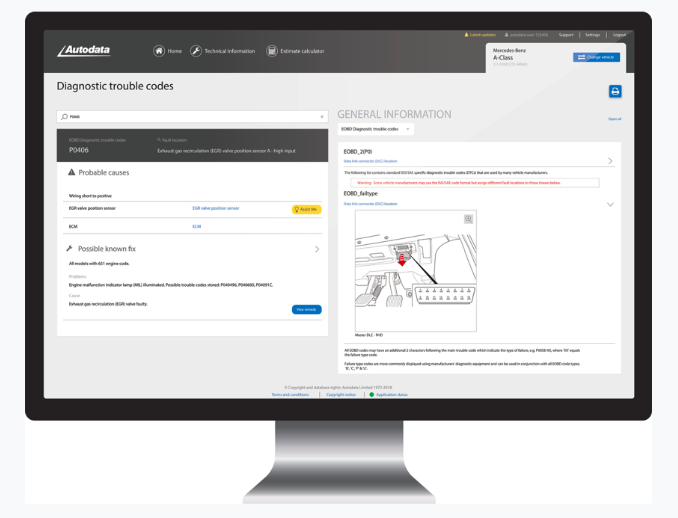Open the Terms and conditions link
The width and height of the screenshot is (678, 518).
[290, 394]
